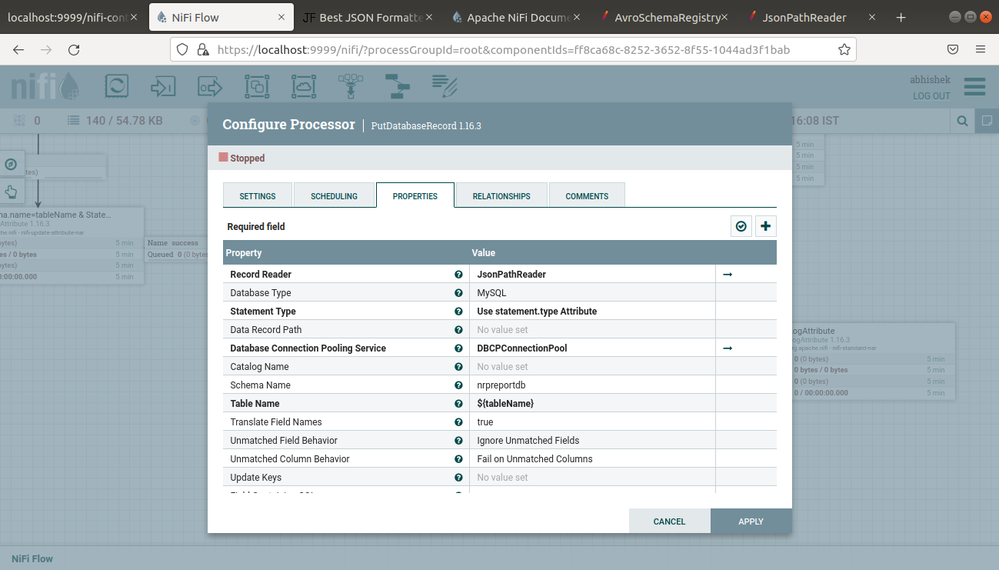The height and width of the screenshot is (570, 999).
Task: Open Statement Type value dropdown
Action: (x=592, y=311)
